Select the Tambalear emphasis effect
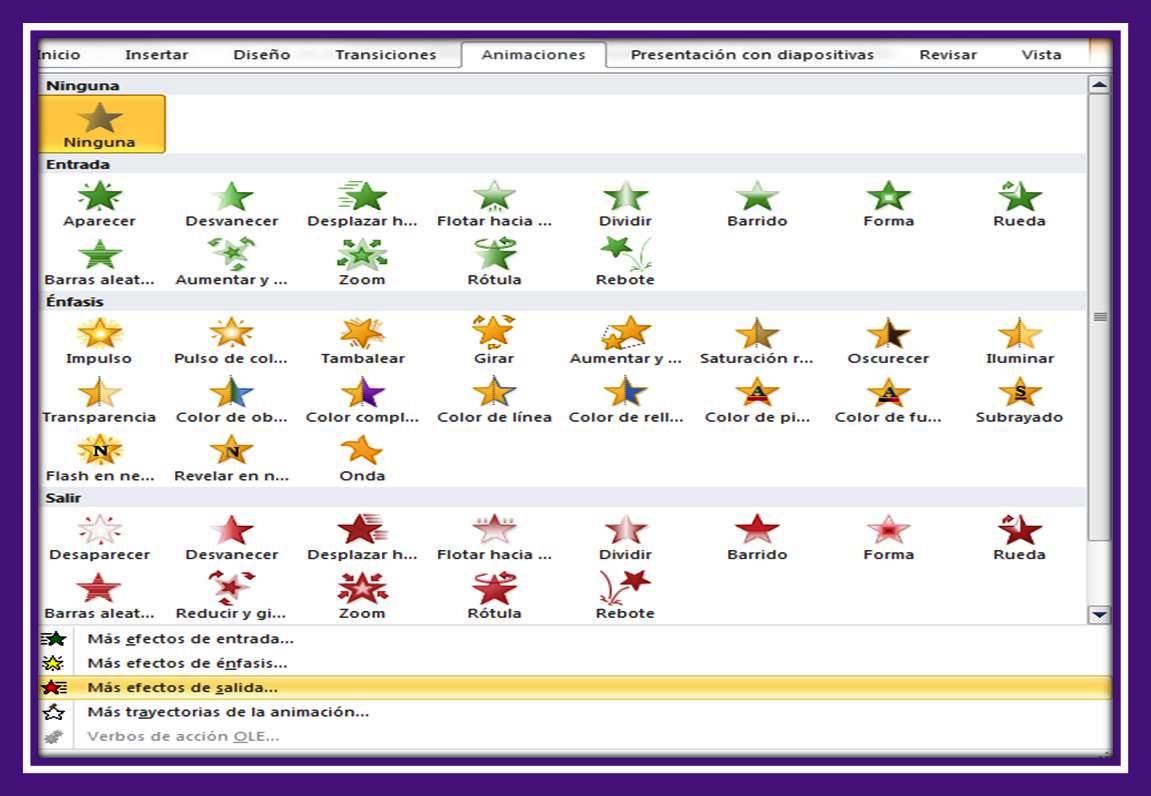 363,341
